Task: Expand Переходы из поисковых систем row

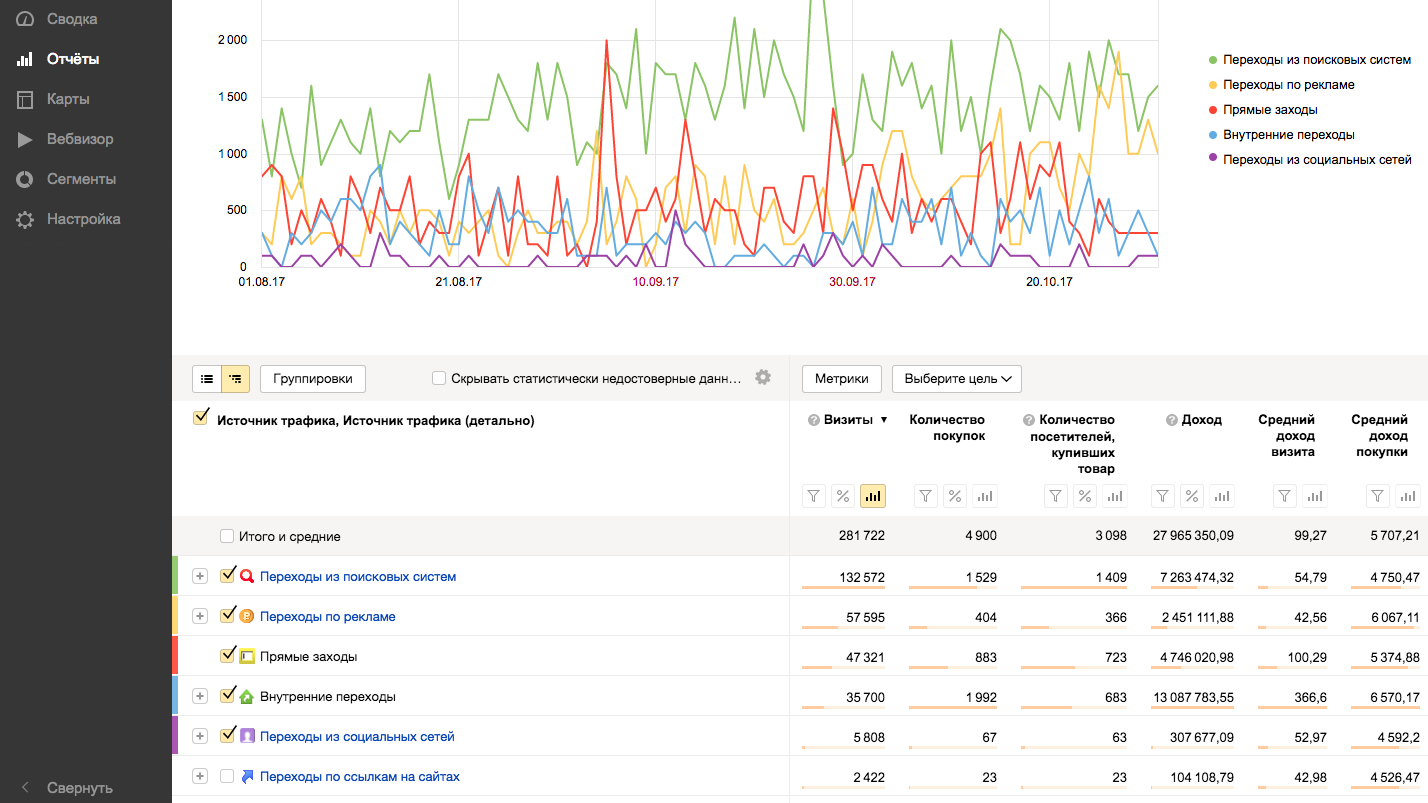Action: (200, 576)
